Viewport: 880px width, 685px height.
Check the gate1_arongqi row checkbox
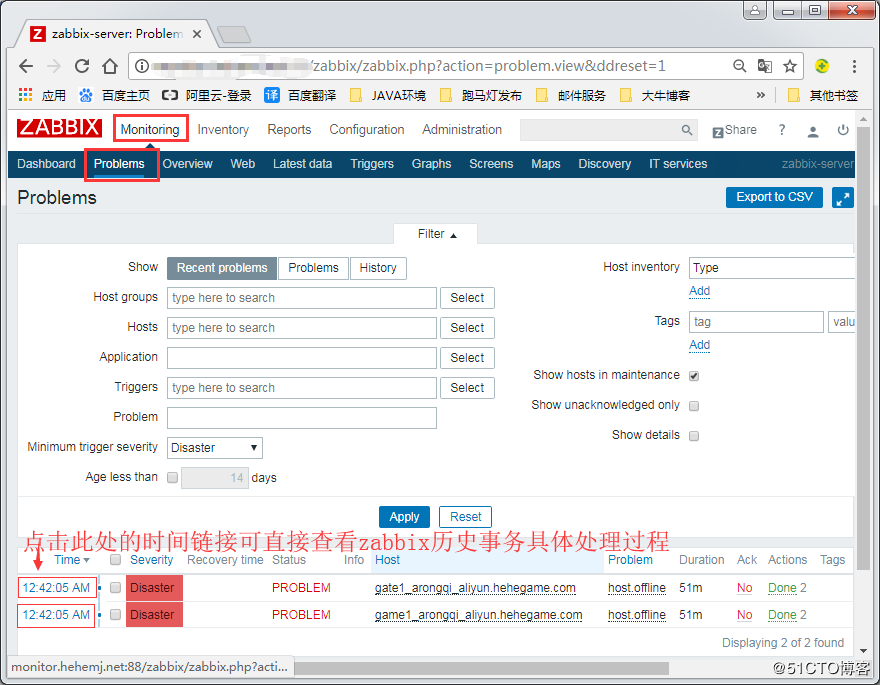click(116, 587)
